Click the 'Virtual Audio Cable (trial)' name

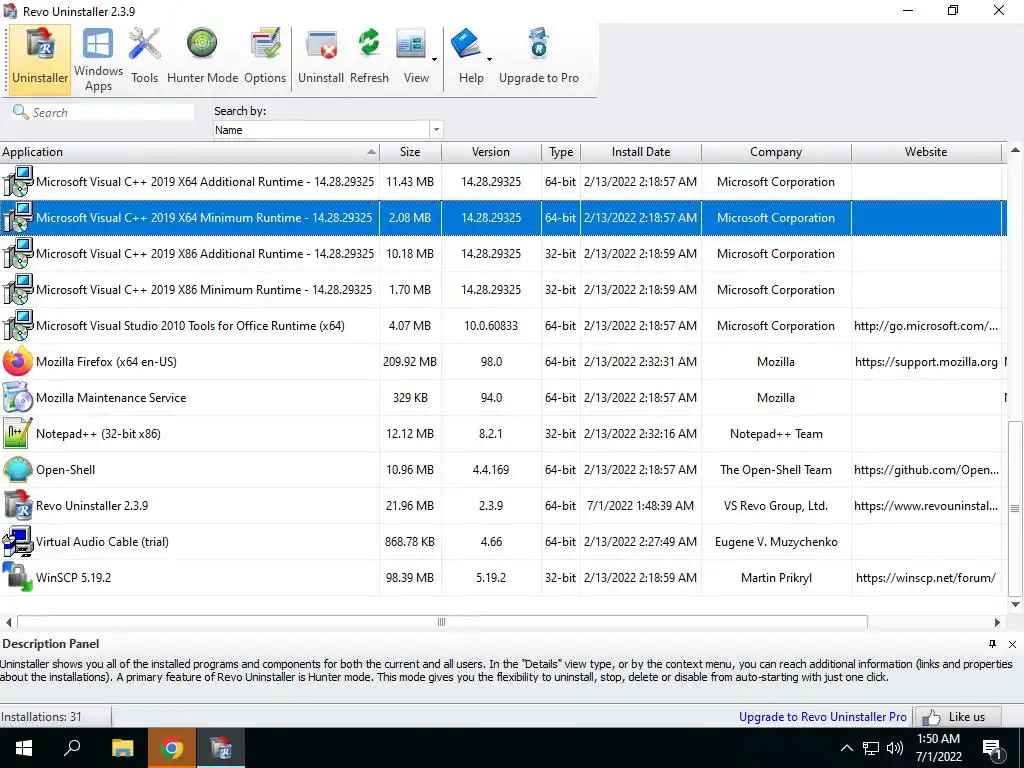click(x=103, y=541)
